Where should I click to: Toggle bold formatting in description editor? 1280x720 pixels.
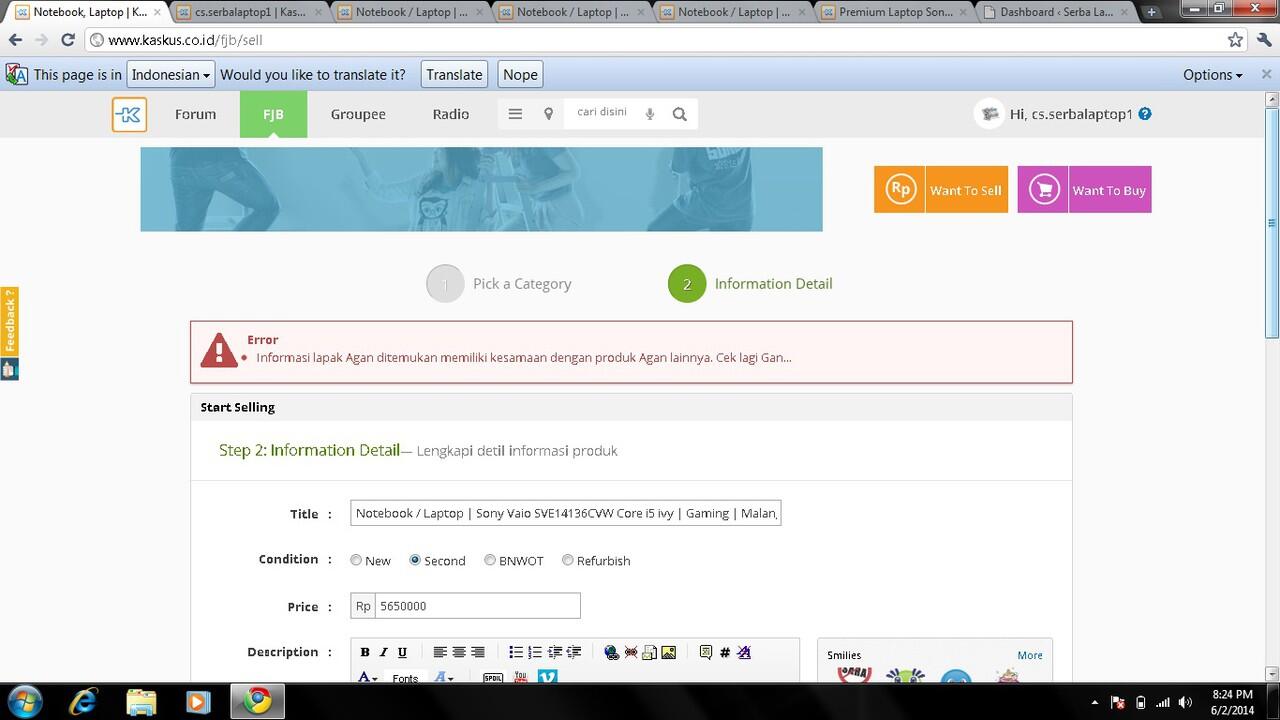(x=365, y=652)
